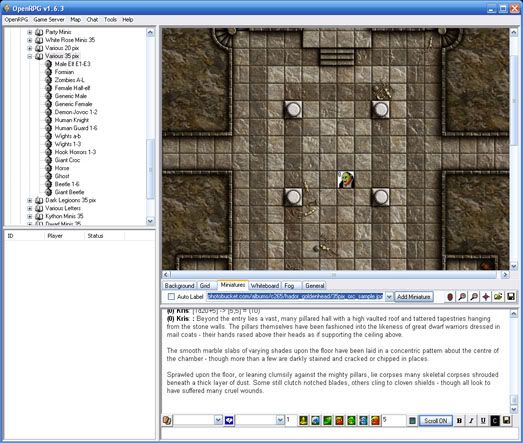The height and width of the screenshot is (443, 523).
Task: Switch to the General tab
Action: 315,286
